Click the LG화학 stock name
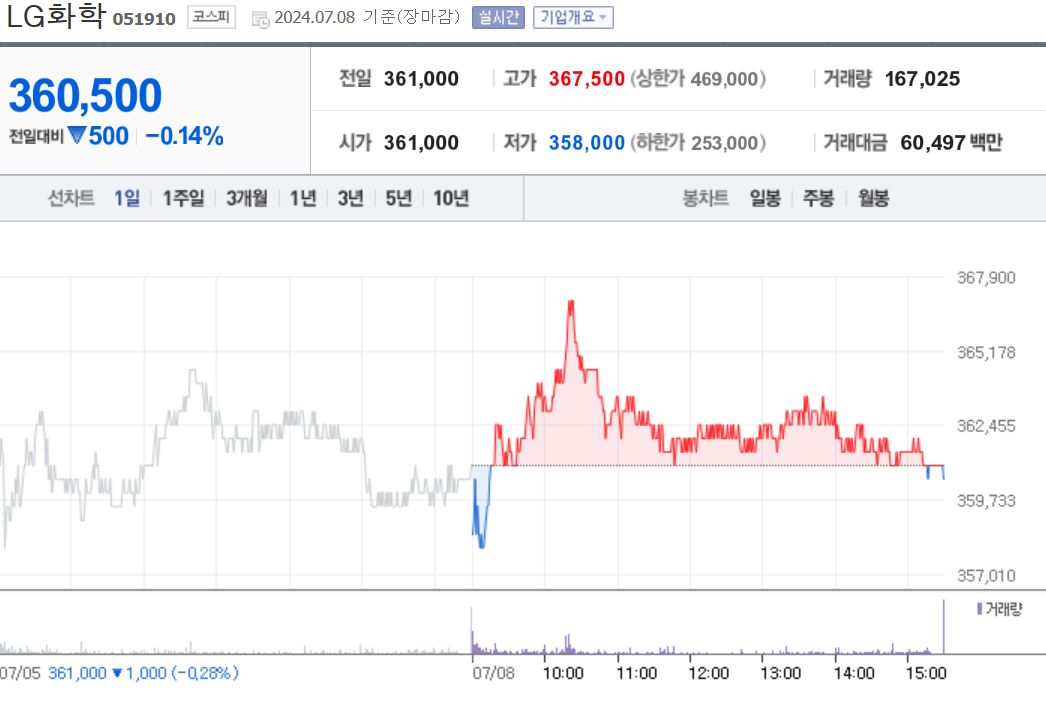The width and height of the screenshot is (1046, 711). [56, 16]
